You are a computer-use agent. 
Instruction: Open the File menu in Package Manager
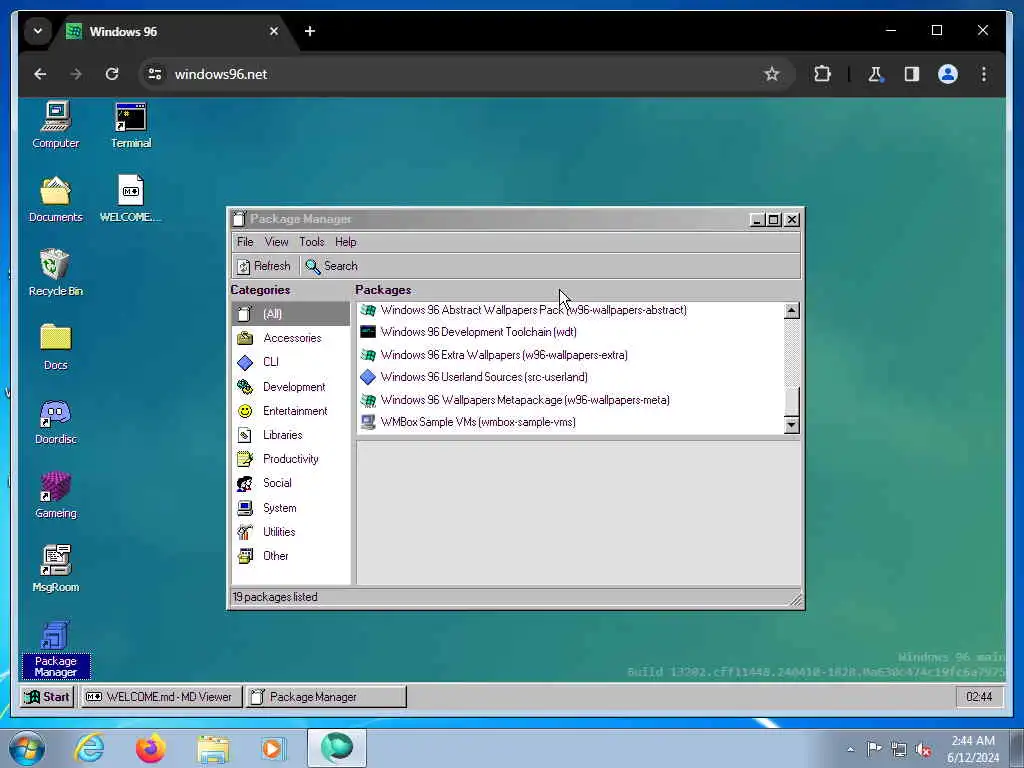coord(245,242)
